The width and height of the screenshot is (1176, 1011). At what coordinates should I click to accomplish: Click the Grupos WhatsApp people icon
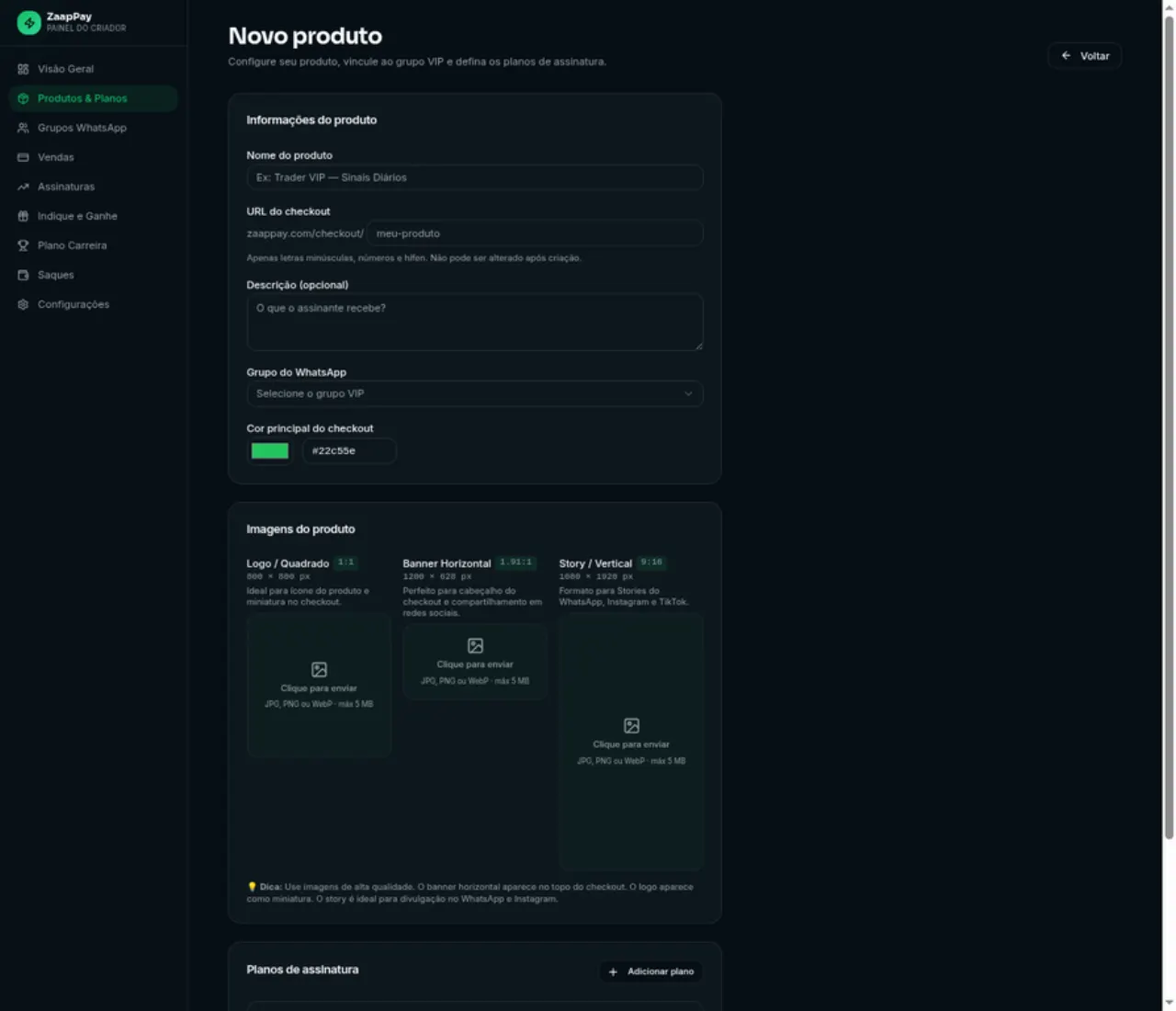(x=23, y=128)
